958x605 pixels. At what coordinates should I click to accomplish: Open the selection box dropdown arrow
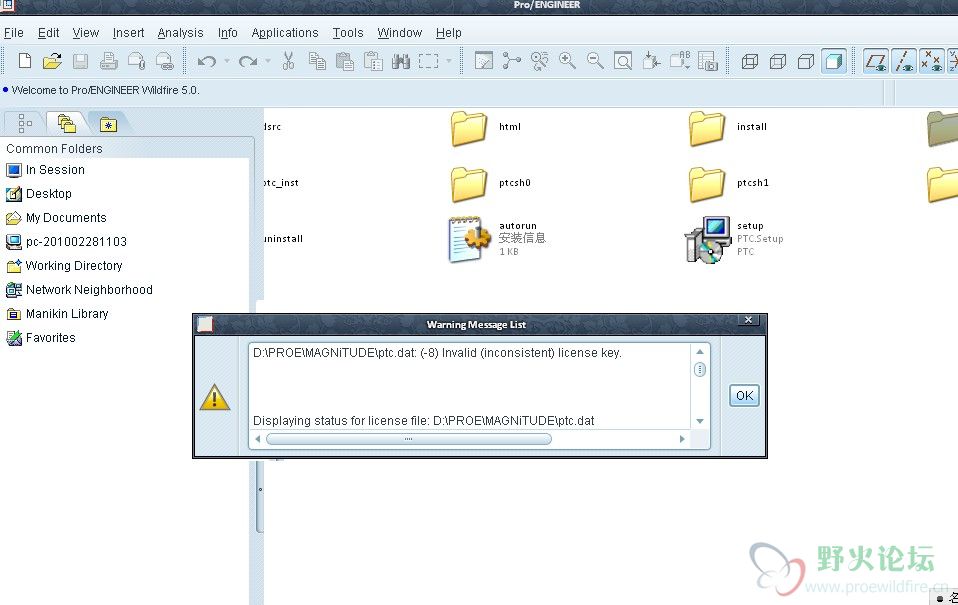(x=449, y=61)
